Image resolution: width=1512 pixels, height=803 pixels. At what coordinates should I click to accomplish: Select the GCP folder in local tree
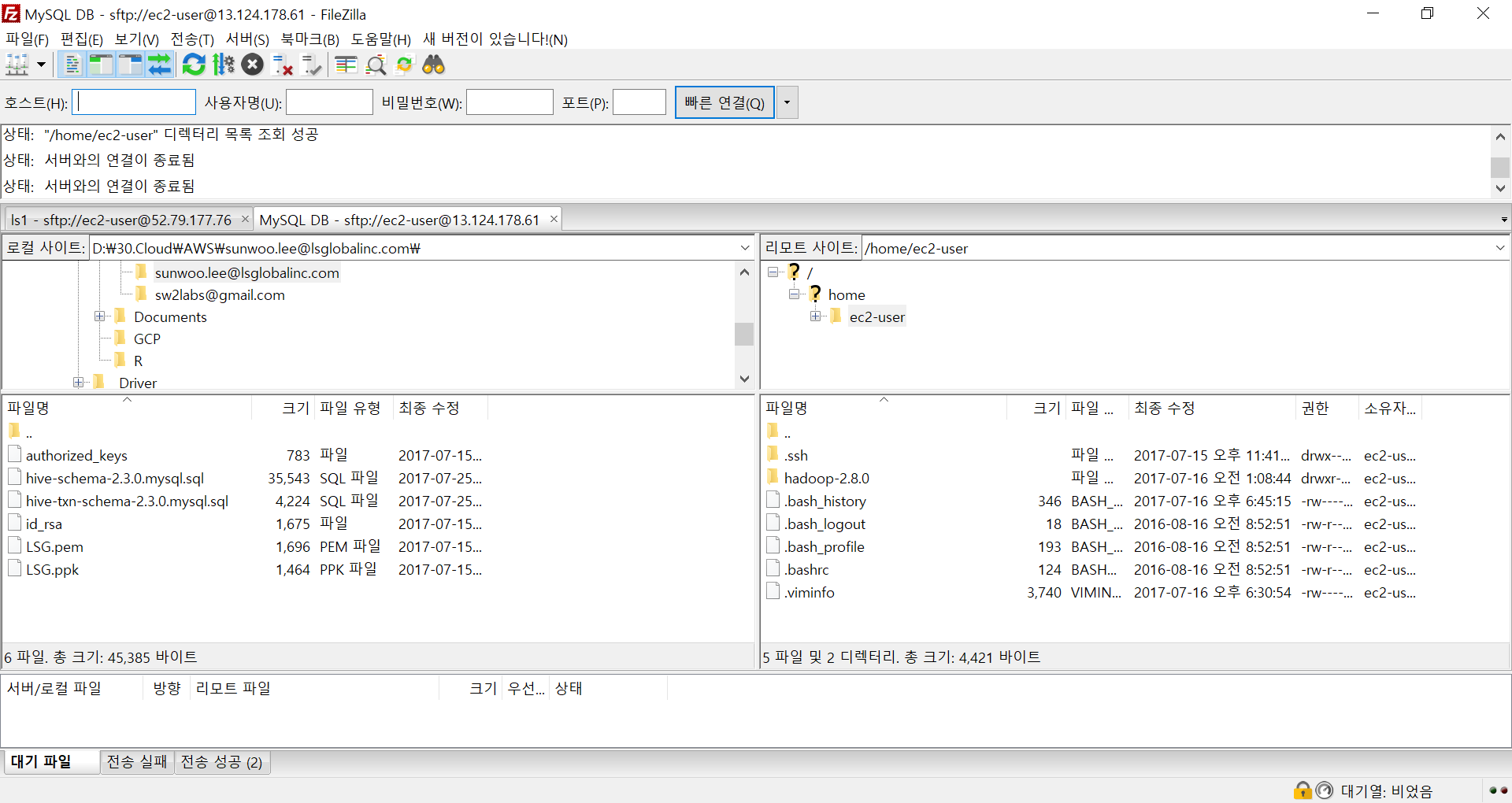pyautogui.click(x=146, y=339)
